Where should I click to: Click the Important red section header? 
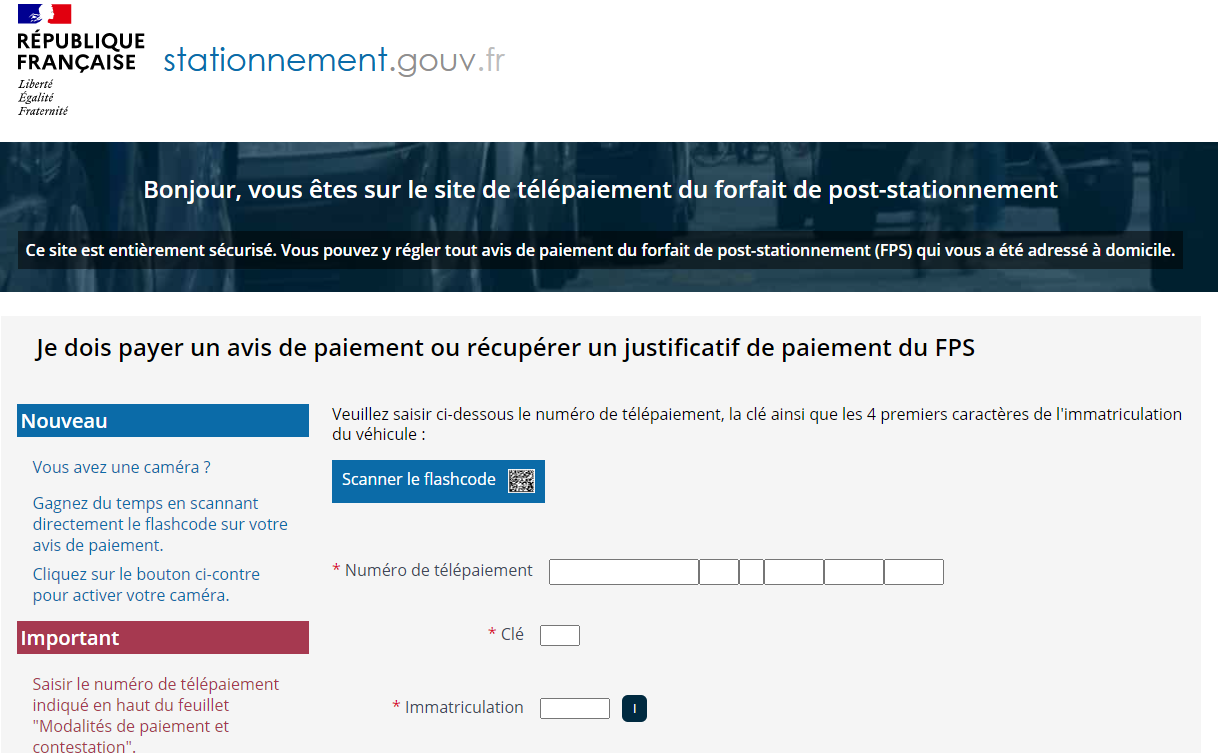point(163,638)
